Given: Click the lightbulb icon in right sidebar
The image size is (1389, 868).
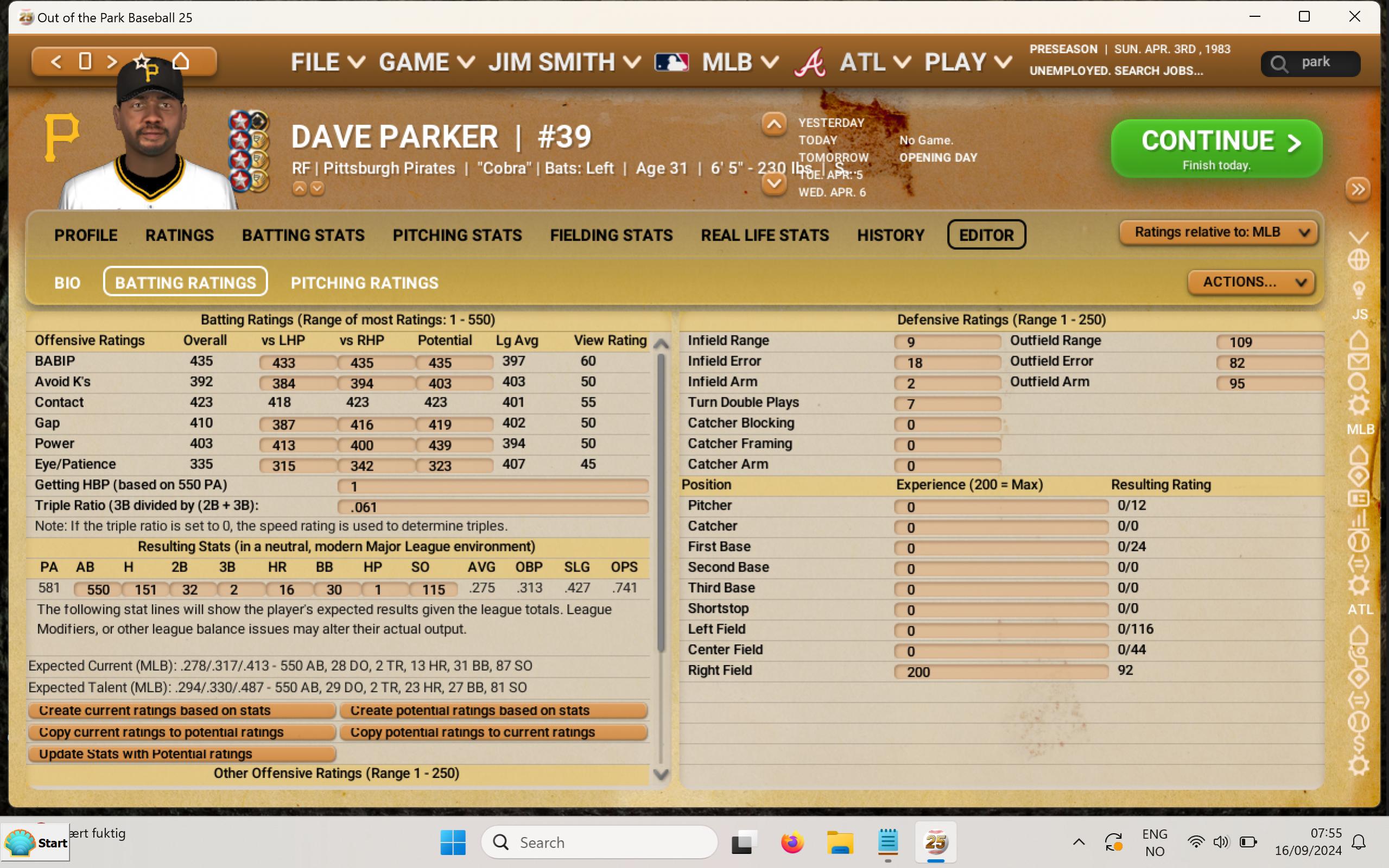Looking at the screenshot, I should click(x=1358, y=289).
